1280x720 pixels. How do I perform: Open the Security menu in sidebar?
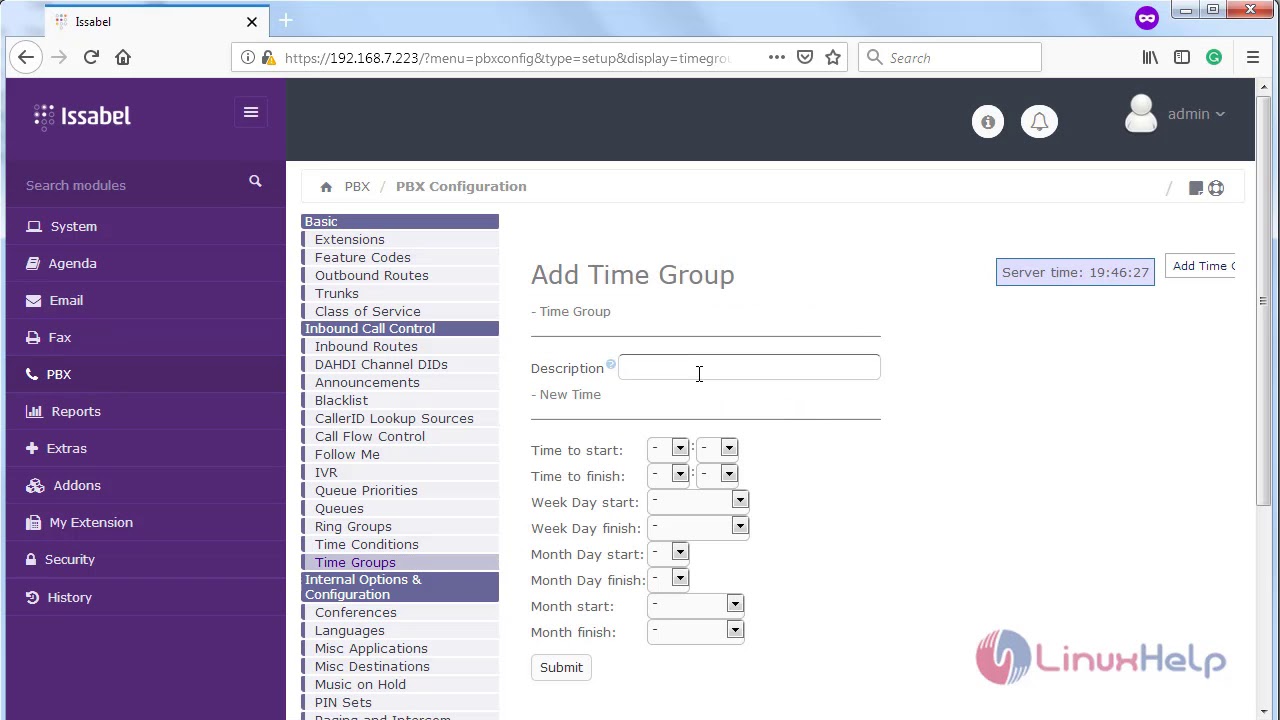click(x=145, y=559)
